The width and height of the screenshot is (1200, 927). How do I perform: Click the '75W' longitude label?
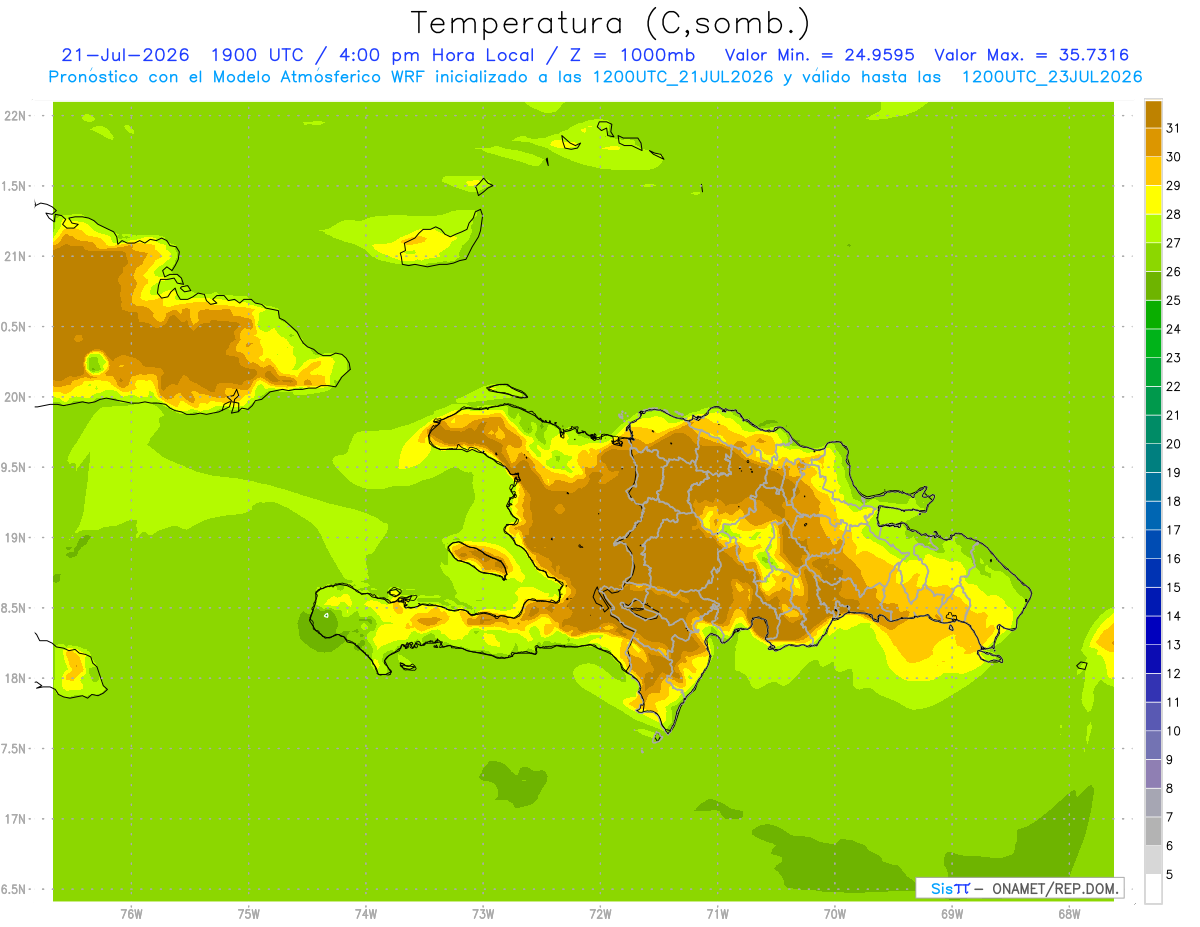[x=248, y=914]
